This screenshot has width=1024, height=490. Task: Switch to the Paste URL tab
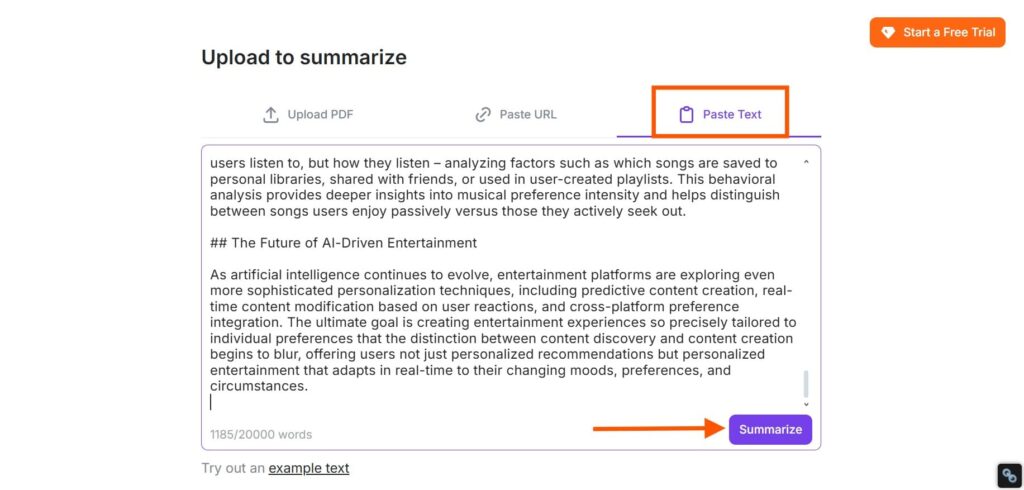[x=516, y=115]
